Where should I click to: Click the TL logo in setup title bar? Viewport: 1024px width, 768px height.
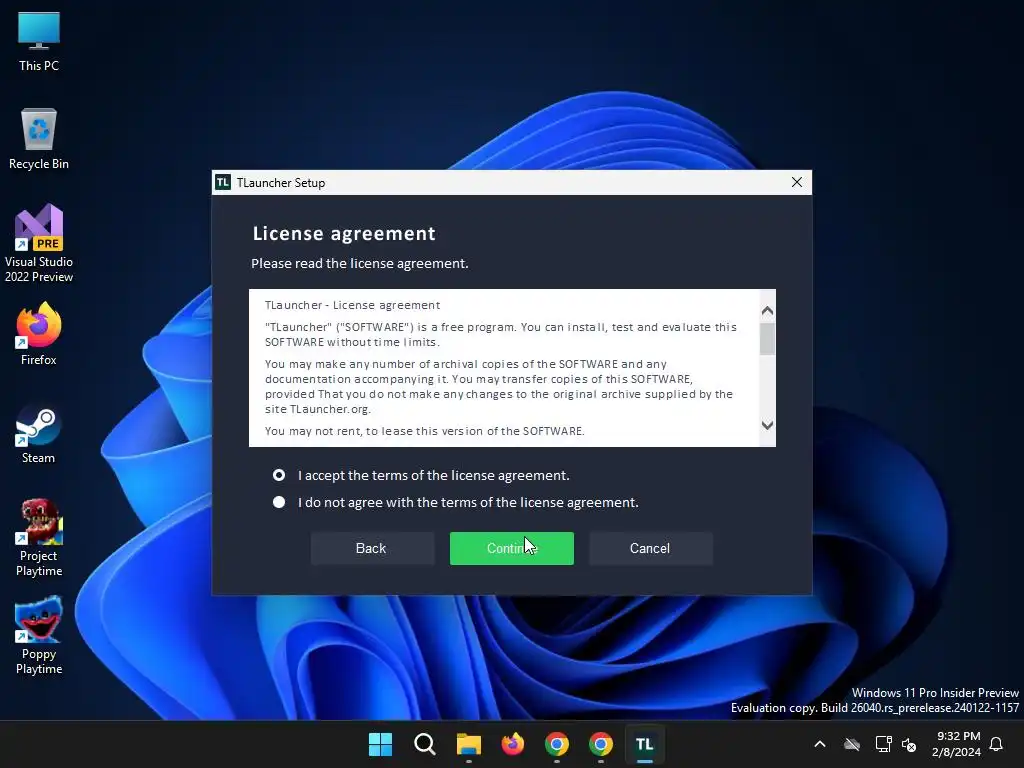click(223, 182)
